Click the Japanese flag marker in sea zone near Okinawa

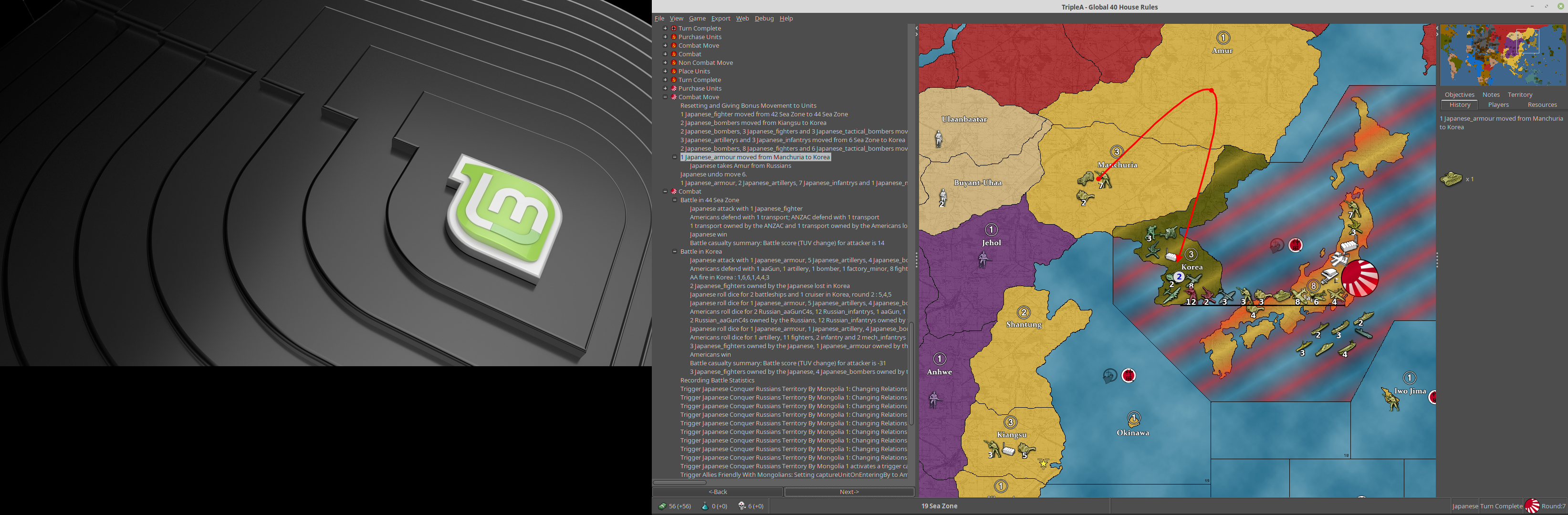point(1129,376)
